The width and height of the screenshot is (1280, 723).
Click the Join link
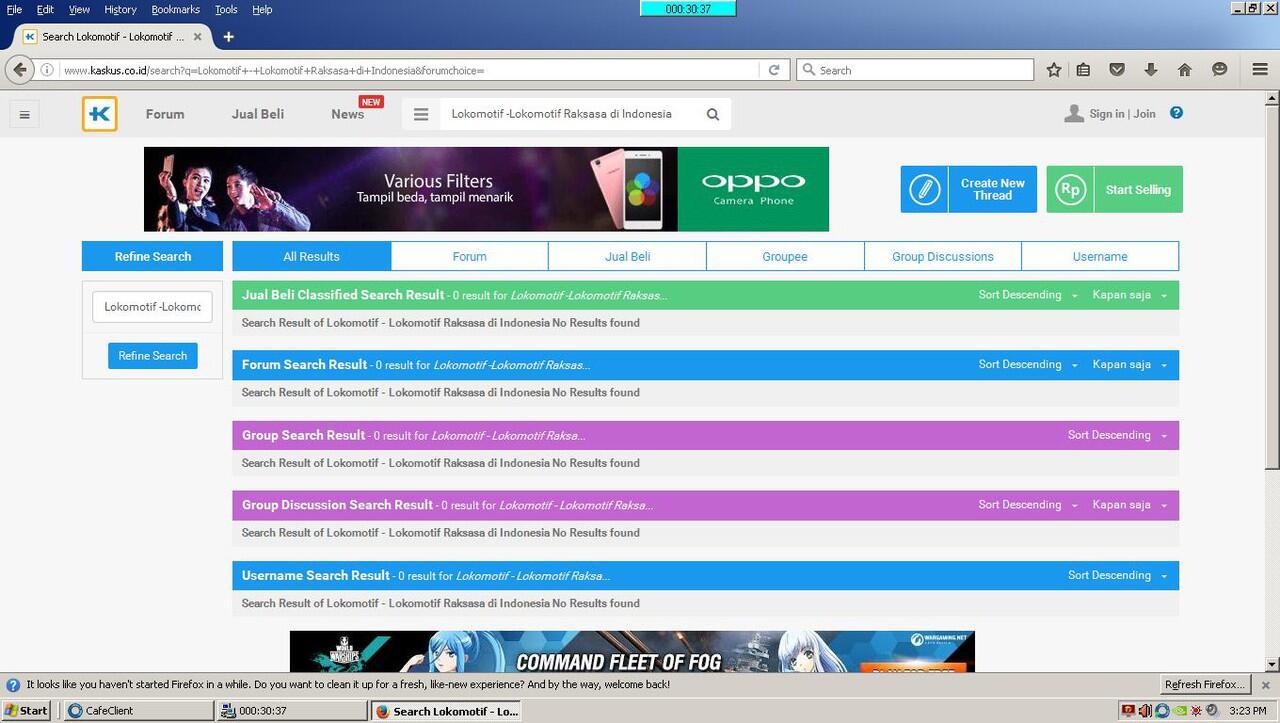[1145, 114]
